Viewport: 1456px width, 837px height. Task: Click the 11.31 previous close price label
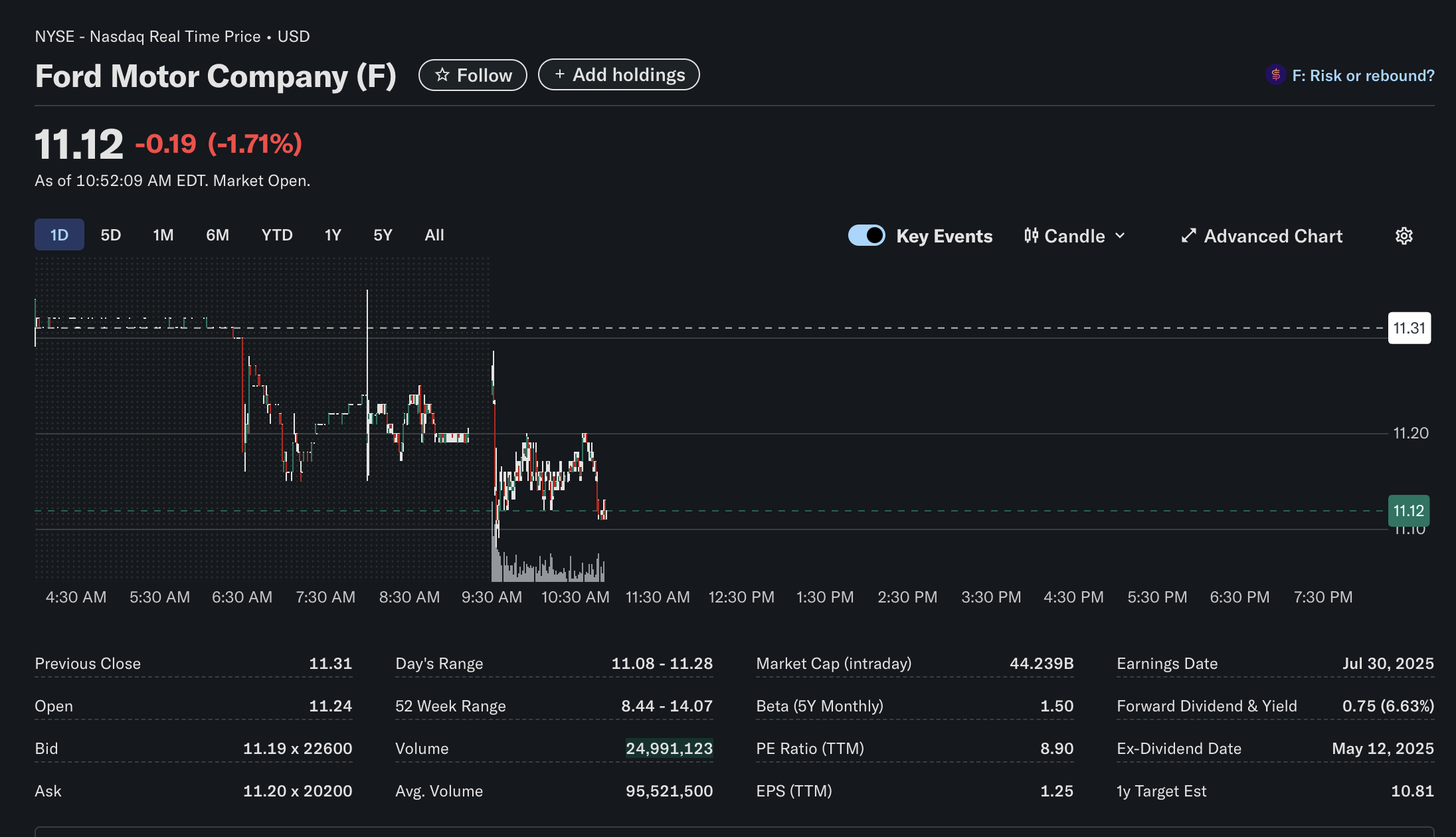point(1410,328)
